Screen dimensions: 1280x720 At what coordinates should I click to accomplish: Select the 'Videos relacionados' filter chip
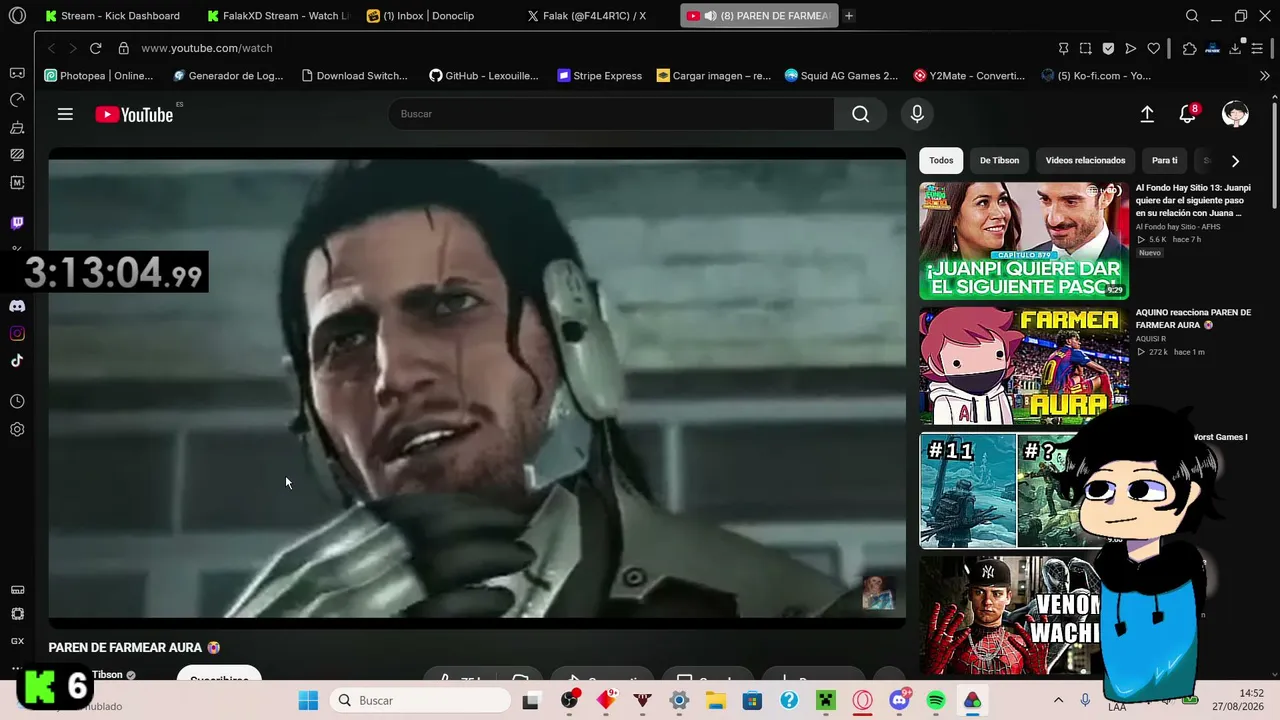coord(1085,160)
